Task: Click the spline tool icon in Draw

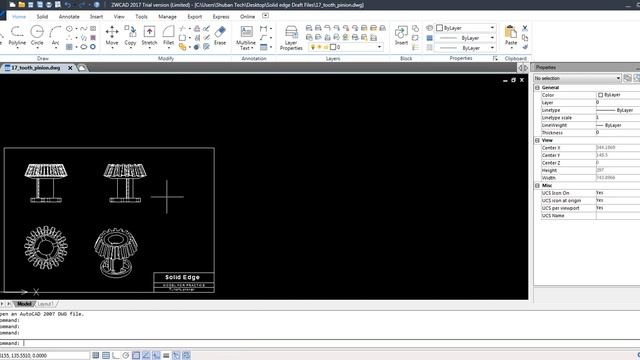Action: click(84, 29)
